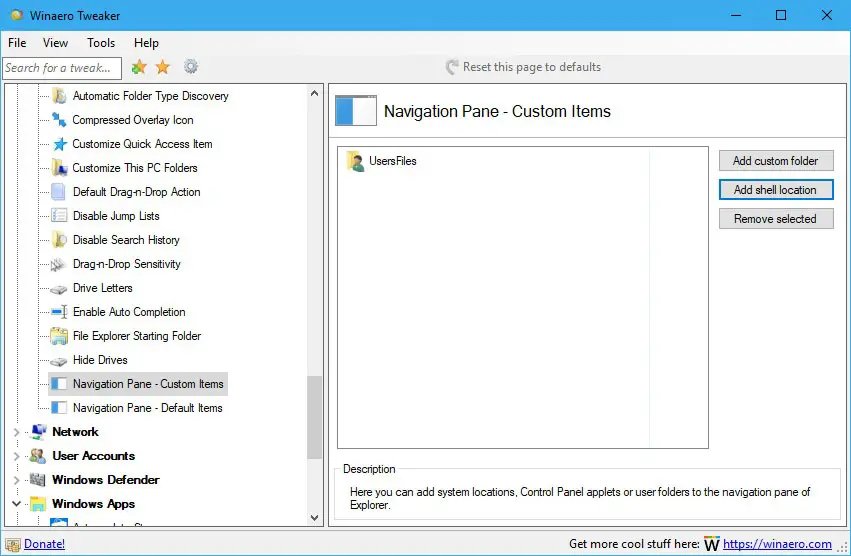
Task: Select Disable Jump Lists item
Action: (x=116, y=216)
